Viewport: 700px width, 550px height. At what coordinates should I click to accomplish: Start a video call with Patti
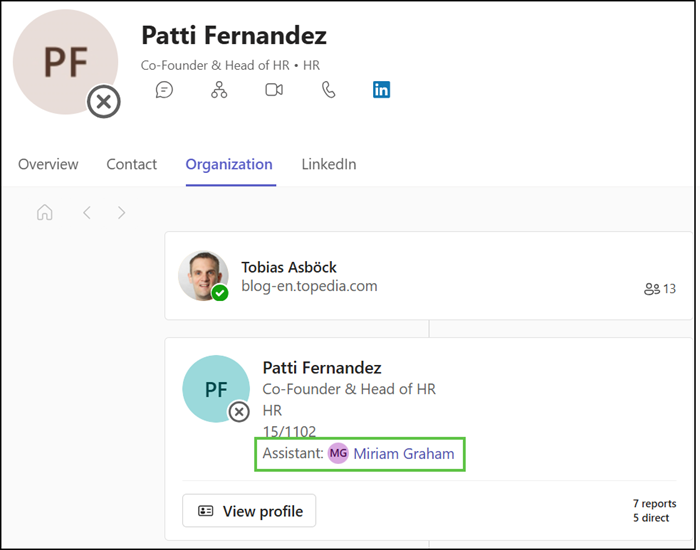(274, 90)
